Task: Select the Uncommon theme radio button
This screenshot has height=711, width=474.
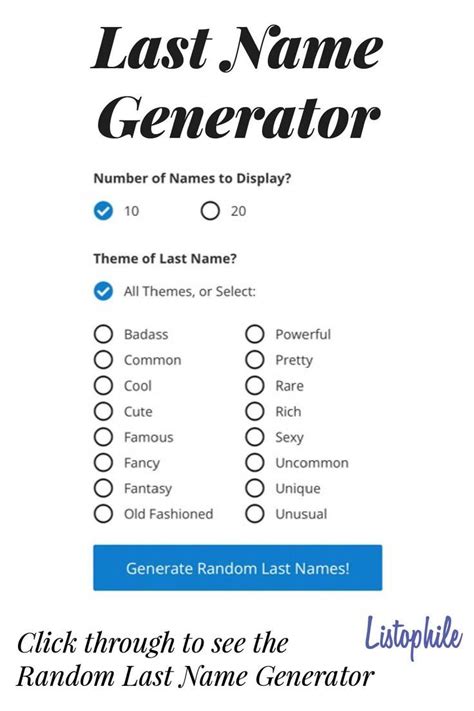Action: pos(255,463)
